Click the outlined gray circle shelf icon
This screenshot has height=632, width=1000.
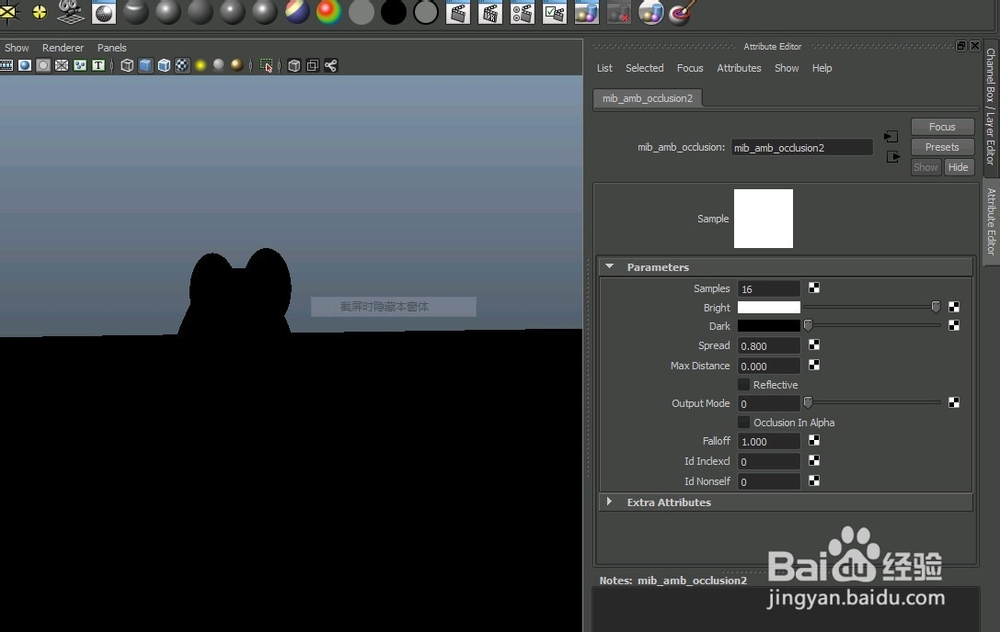click(x=425, y=12)
